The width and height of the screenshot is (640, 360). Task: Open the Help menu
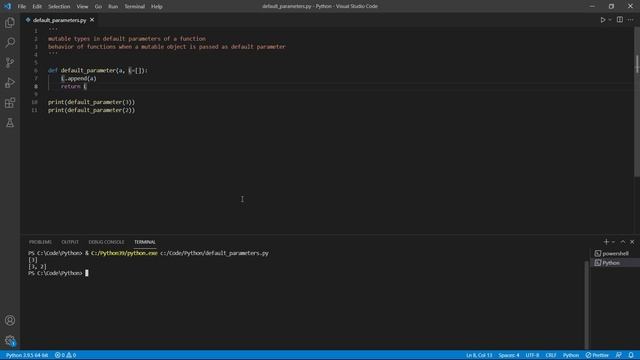pos(157,6)
